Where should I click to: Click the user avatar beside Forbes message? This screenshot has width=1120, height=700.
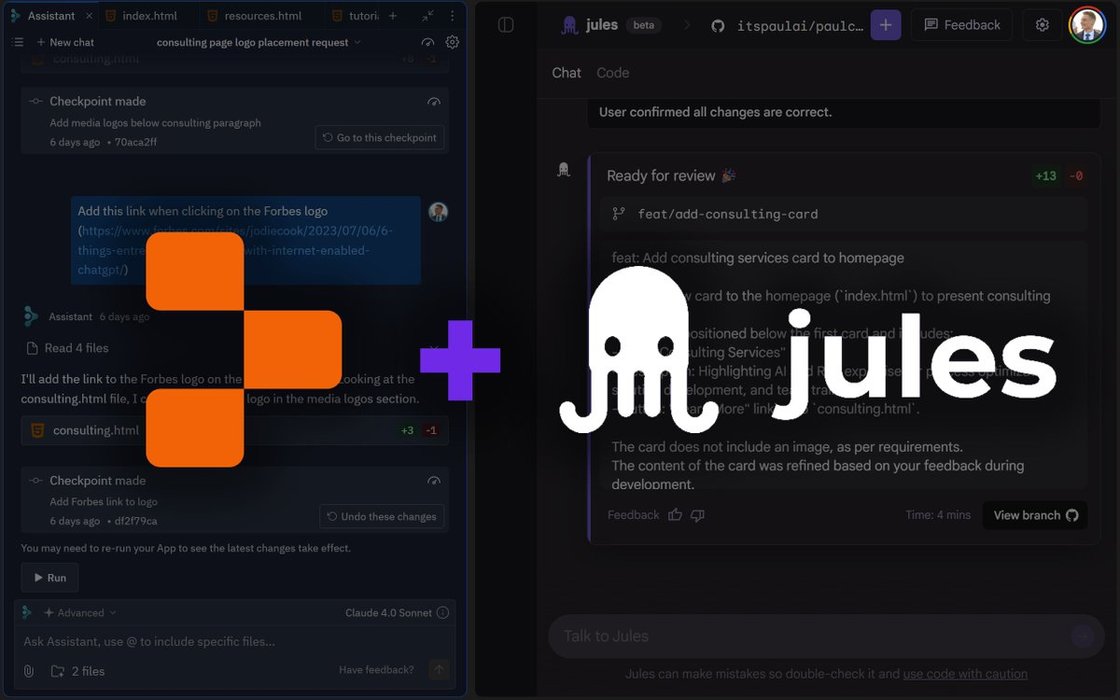(x=438, y=211)
